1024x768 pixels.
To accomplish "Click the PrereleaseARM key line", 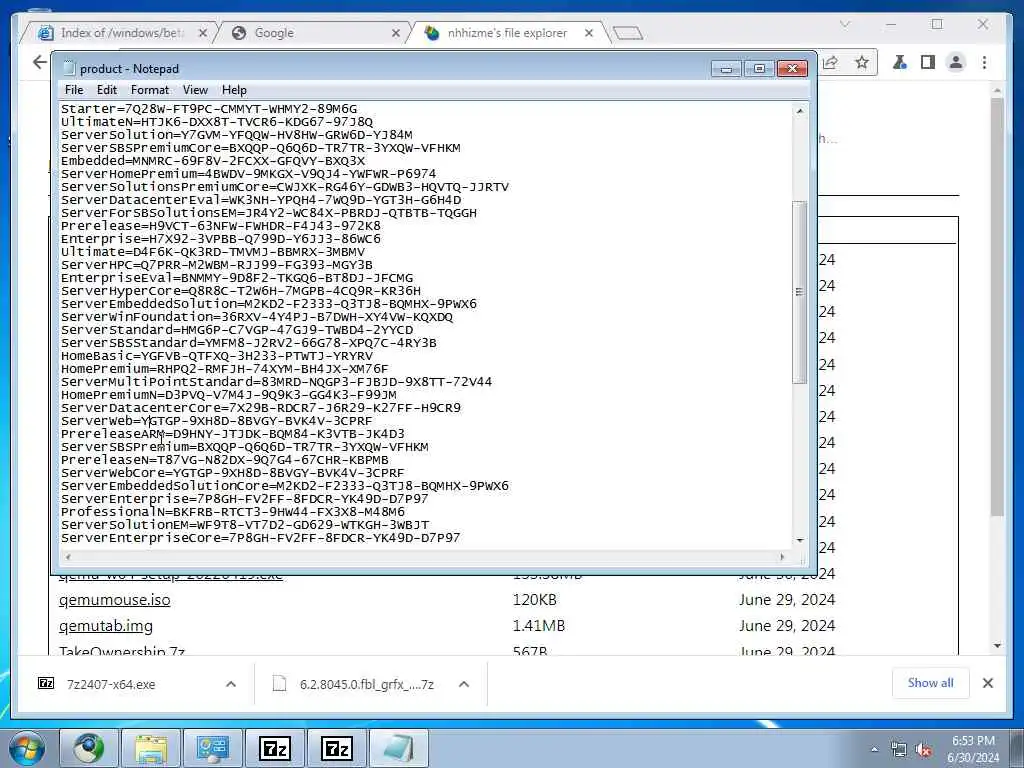I will (x=233, y=434).
